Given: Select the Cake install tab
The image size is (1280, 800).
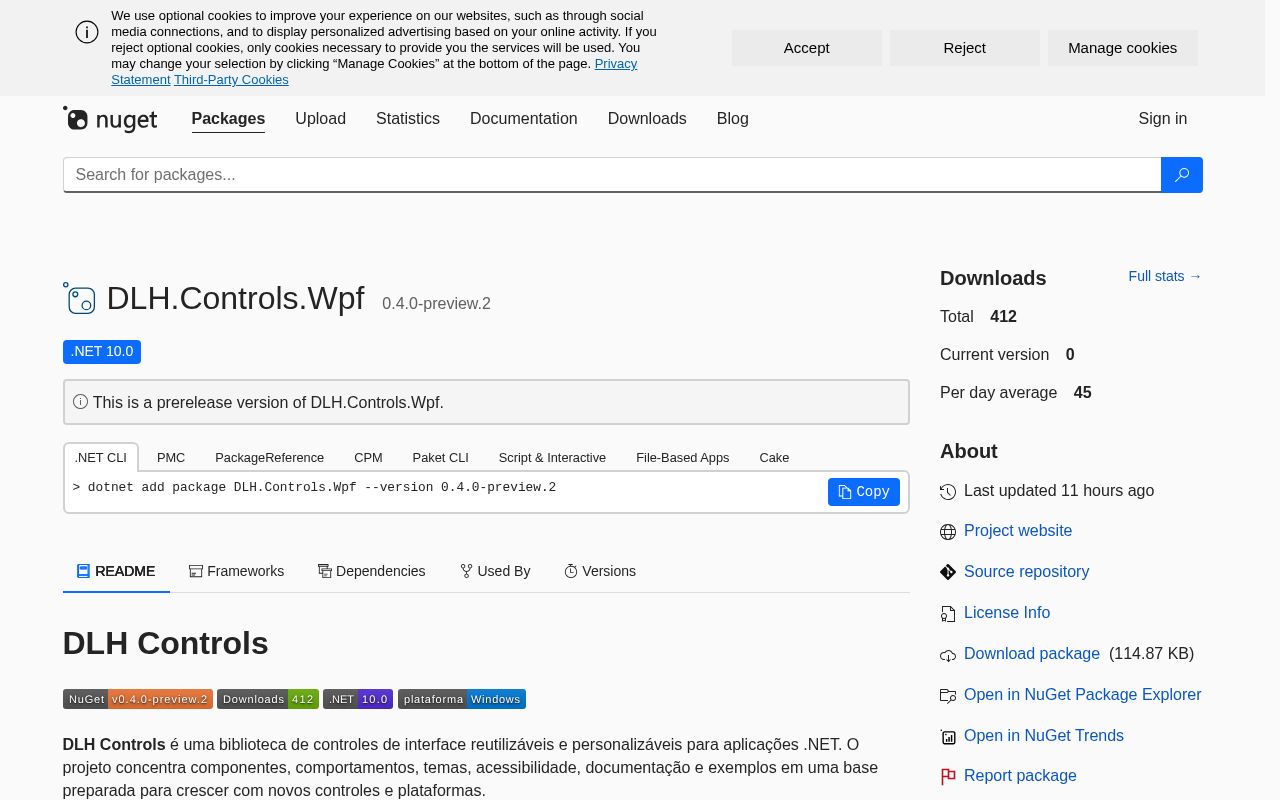Looking at the screenshot, I should (x=774, y=457).
